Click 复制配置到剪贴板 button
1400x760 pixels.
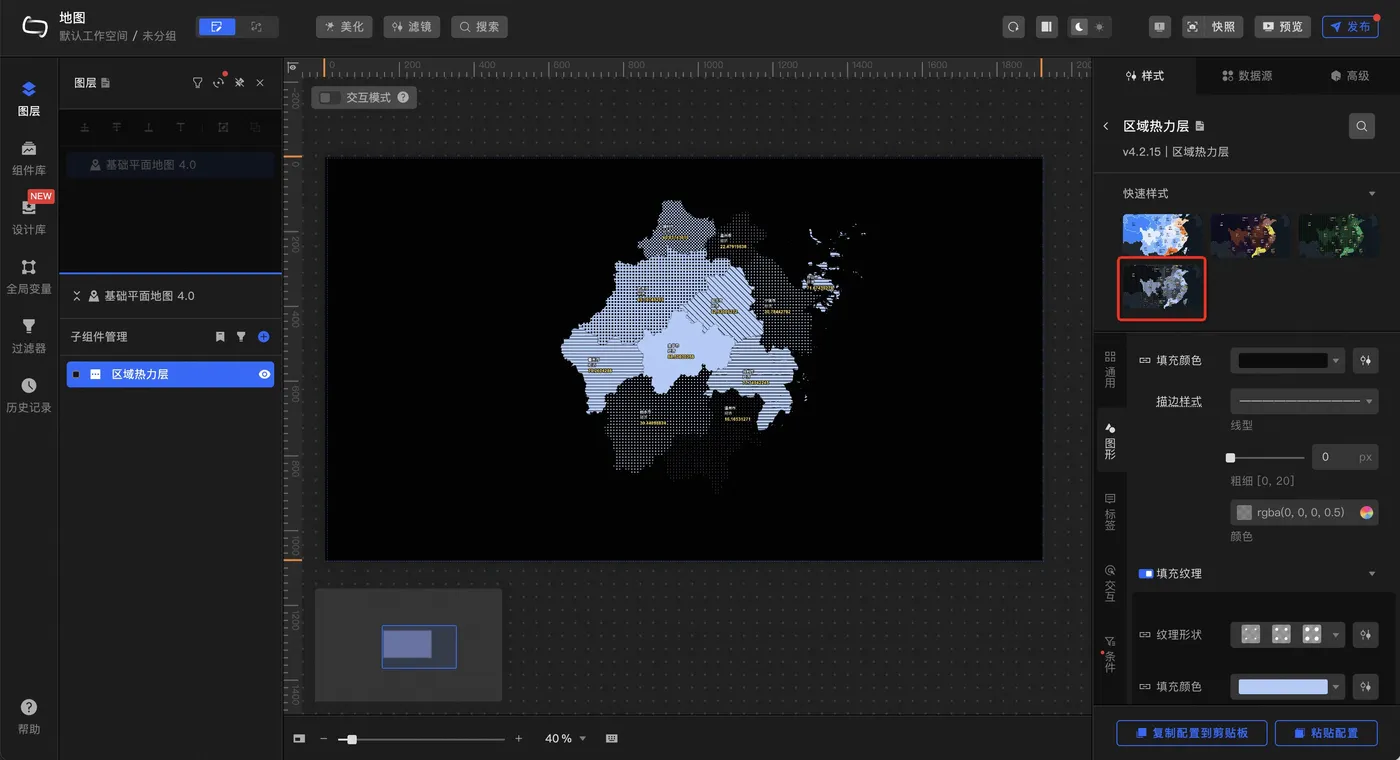1192,733
